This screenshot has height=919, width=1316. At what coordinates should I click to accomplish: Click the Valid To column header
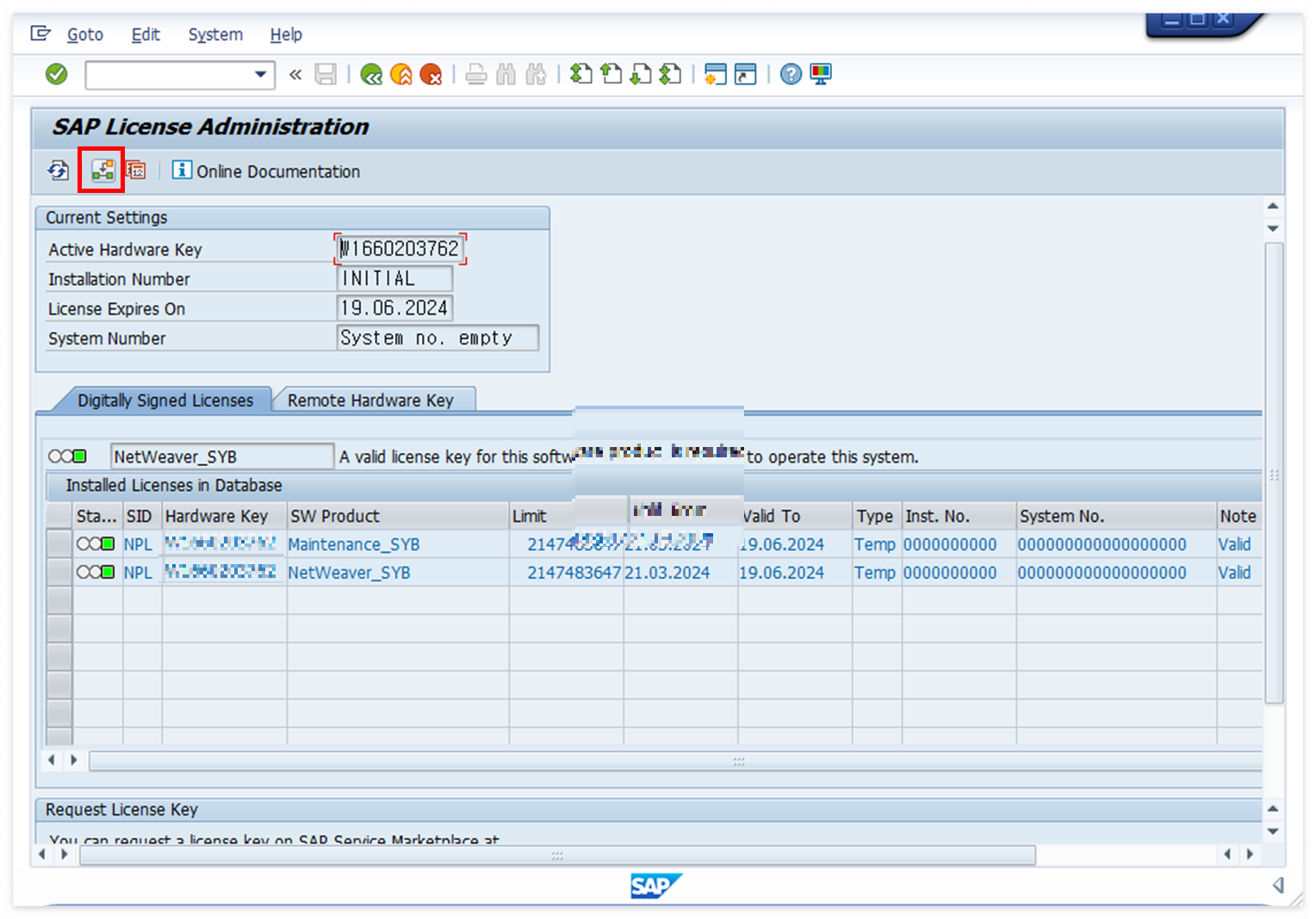click(x=794, y=516)
